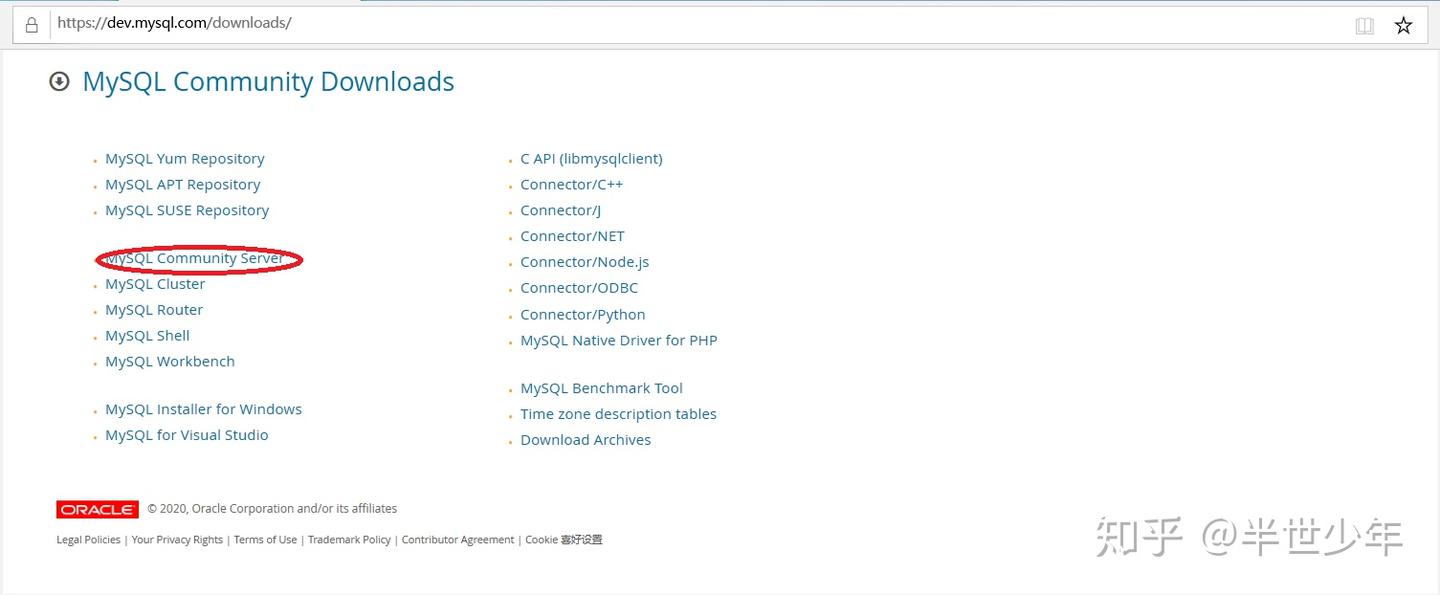The image size is (1440, 595).
Task: Open C API (libmysqlclient) link
Action: (591, 159)
